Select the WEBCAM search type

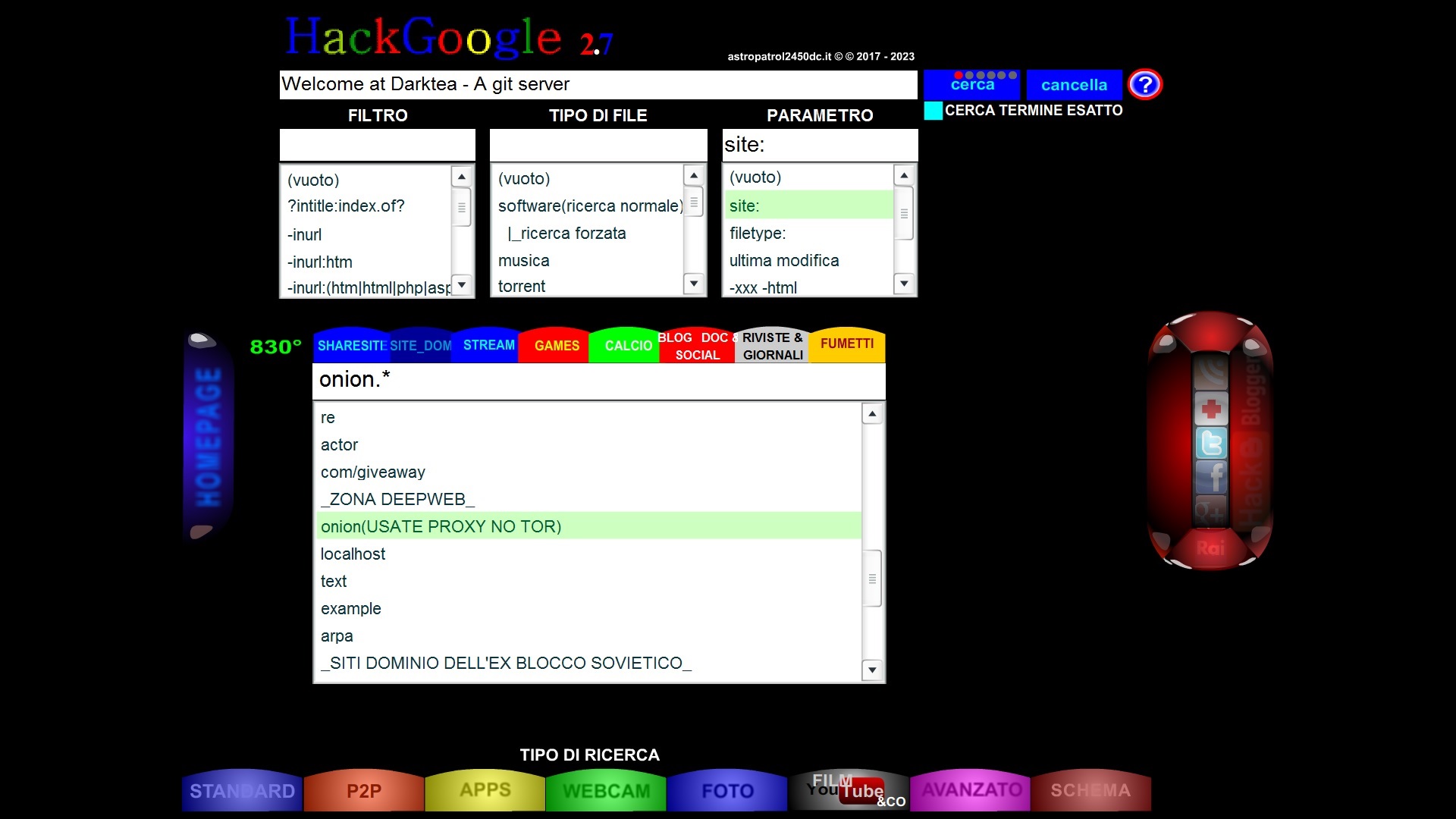coord(607,791)
